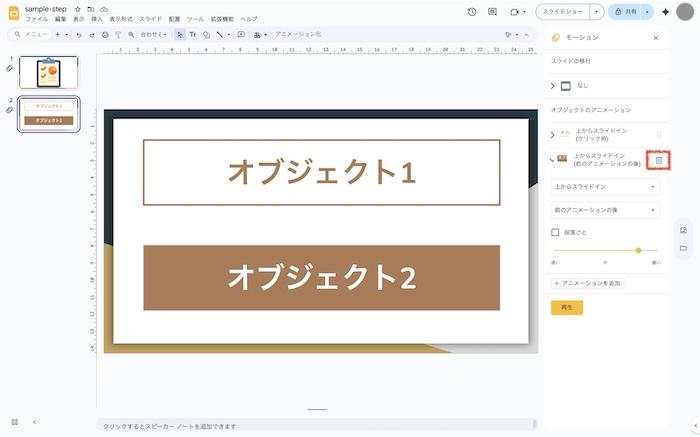Open the Gemini sparkle icon

pyautogui.click(x=665, y=12)
